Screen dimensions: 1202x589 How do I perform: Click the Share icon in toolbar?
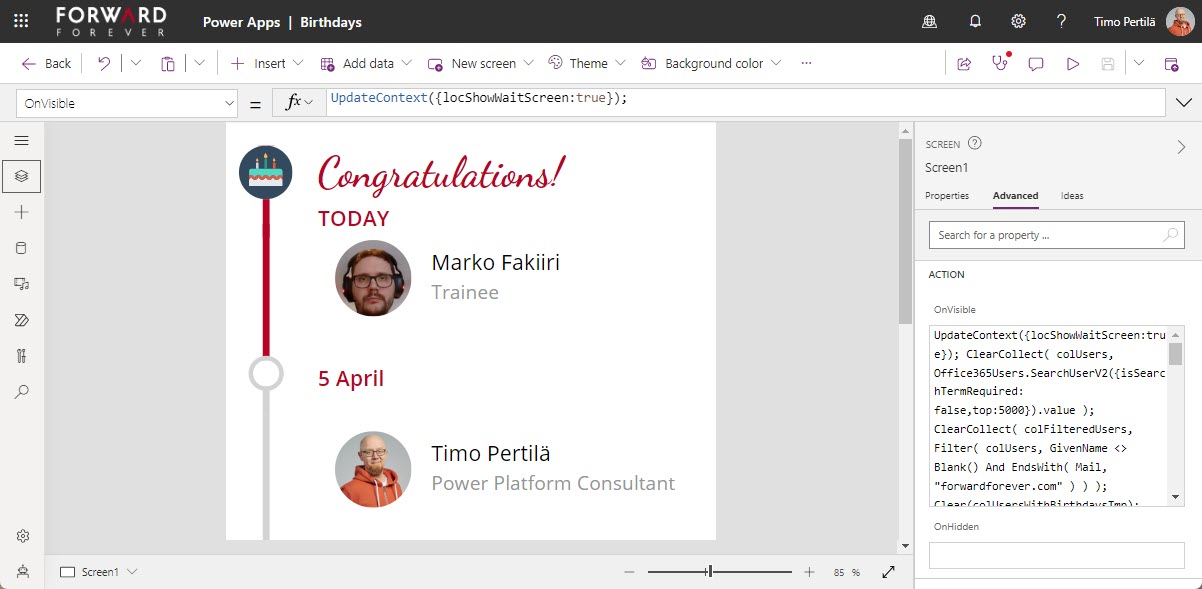pyautogui.click(x=964, y=63)
